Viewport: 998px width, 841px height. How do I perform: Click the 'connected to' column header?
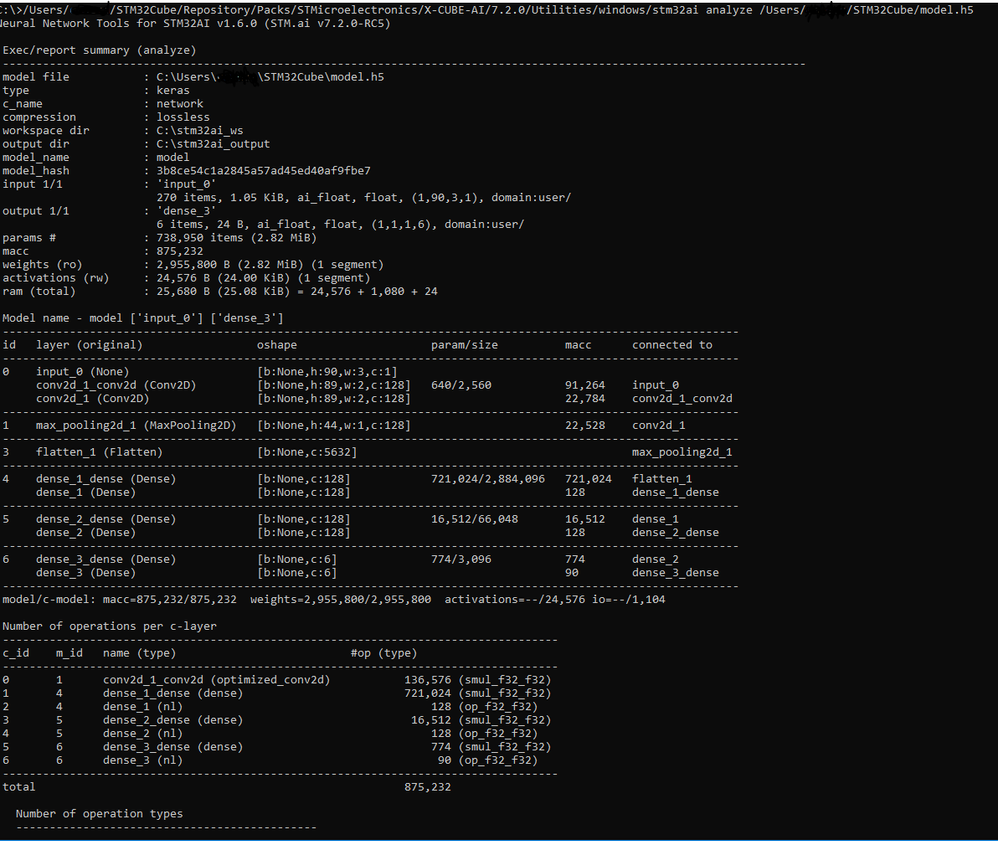point(672,345)
